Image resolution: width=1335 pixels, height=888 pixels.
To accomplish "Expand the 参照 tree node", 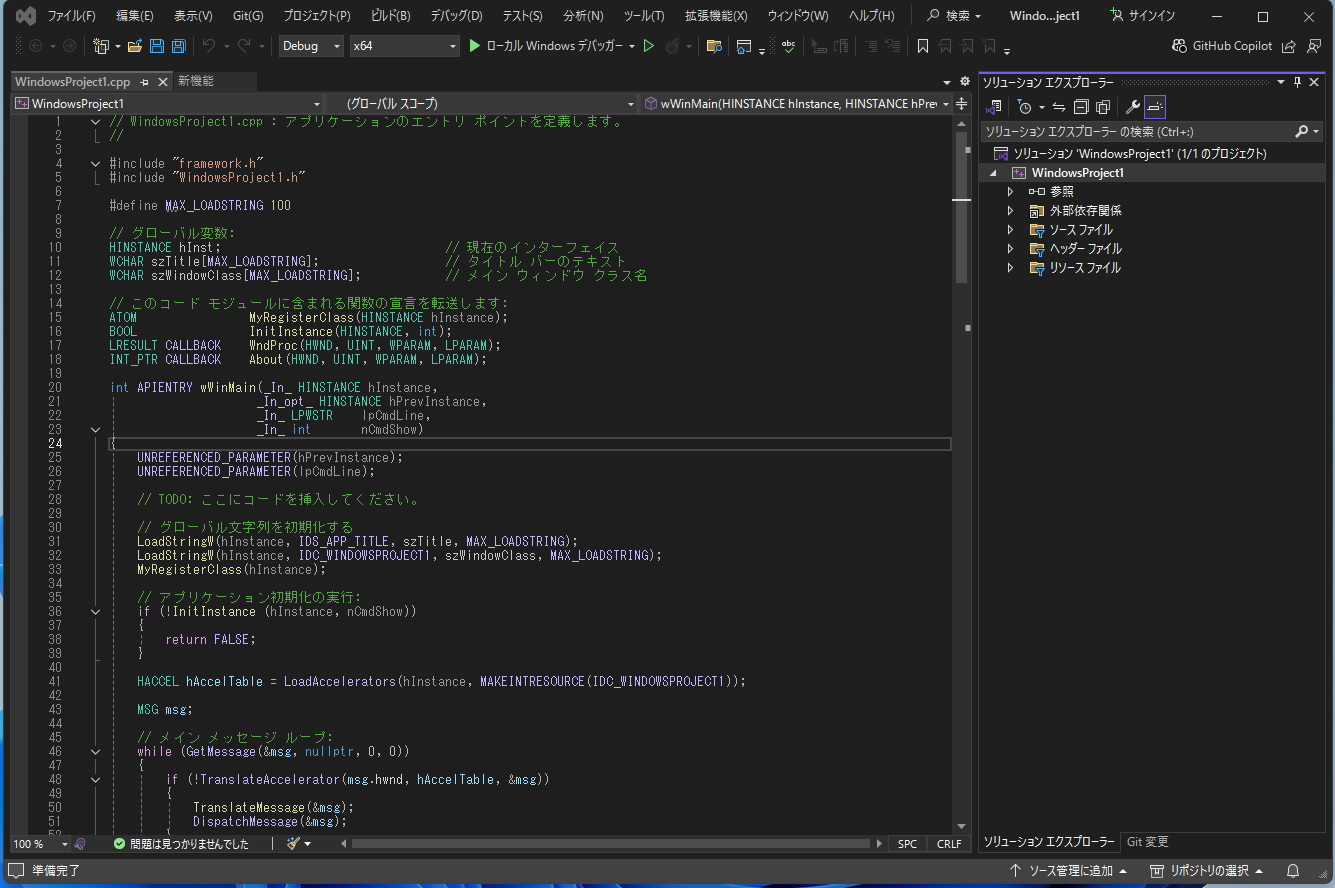I will [x=1010, y=192].
